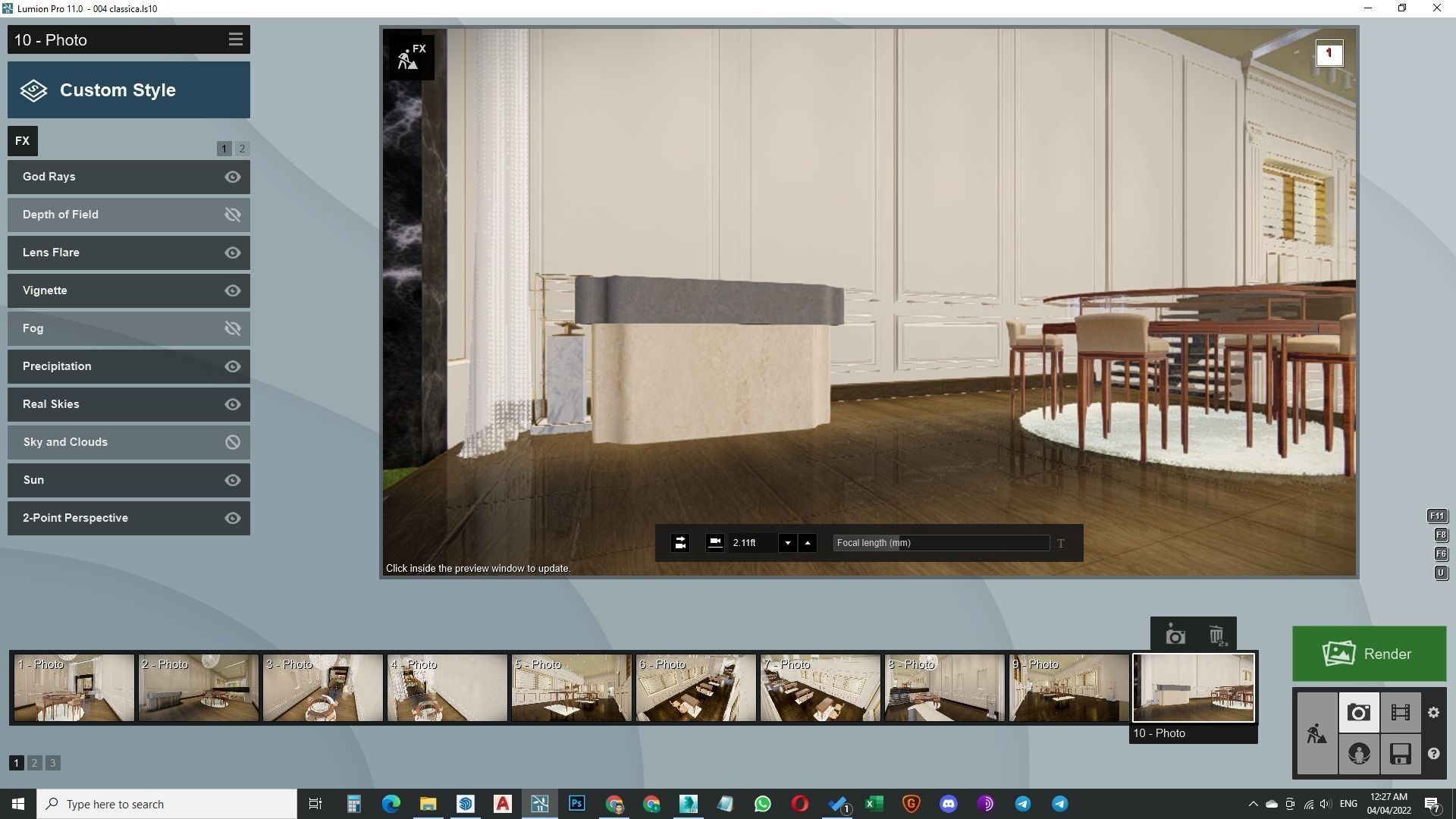Select the 2 - Photo thumbnail
1456x819 pixels.
[x=198, y=688]
